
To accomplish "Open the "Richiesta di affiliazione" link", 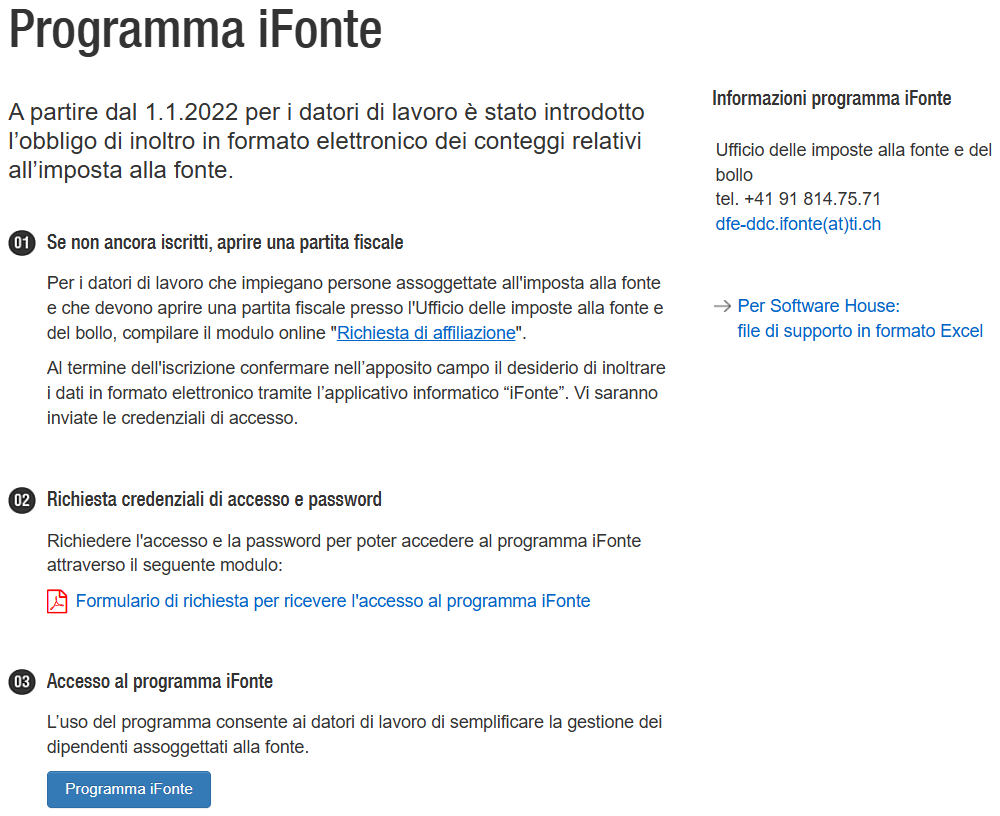I will click(426, 332).
